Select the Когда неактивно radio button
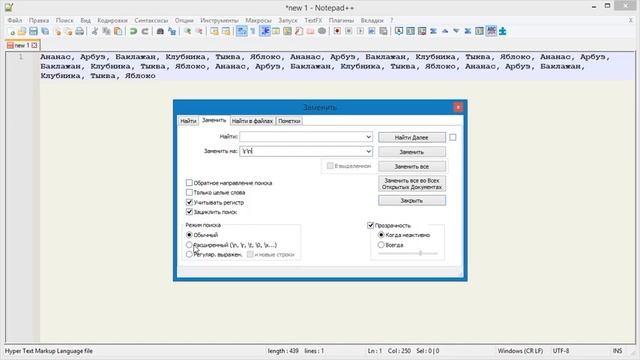Image resolution: width=640 pixels, height=360 pixels. 381,235
